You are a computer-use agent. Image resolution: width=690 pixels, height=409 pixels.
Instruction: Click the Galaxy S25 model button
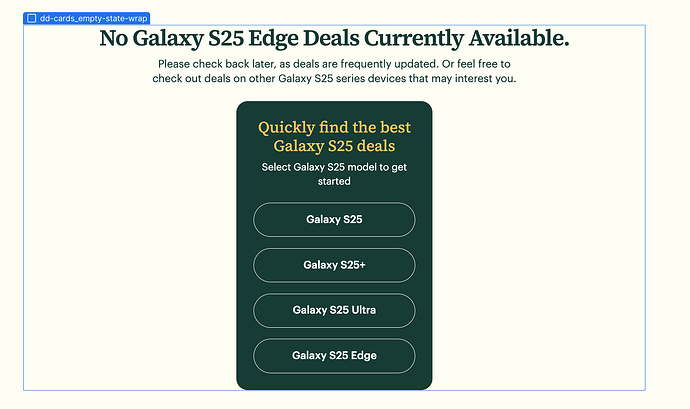(334, 219)
